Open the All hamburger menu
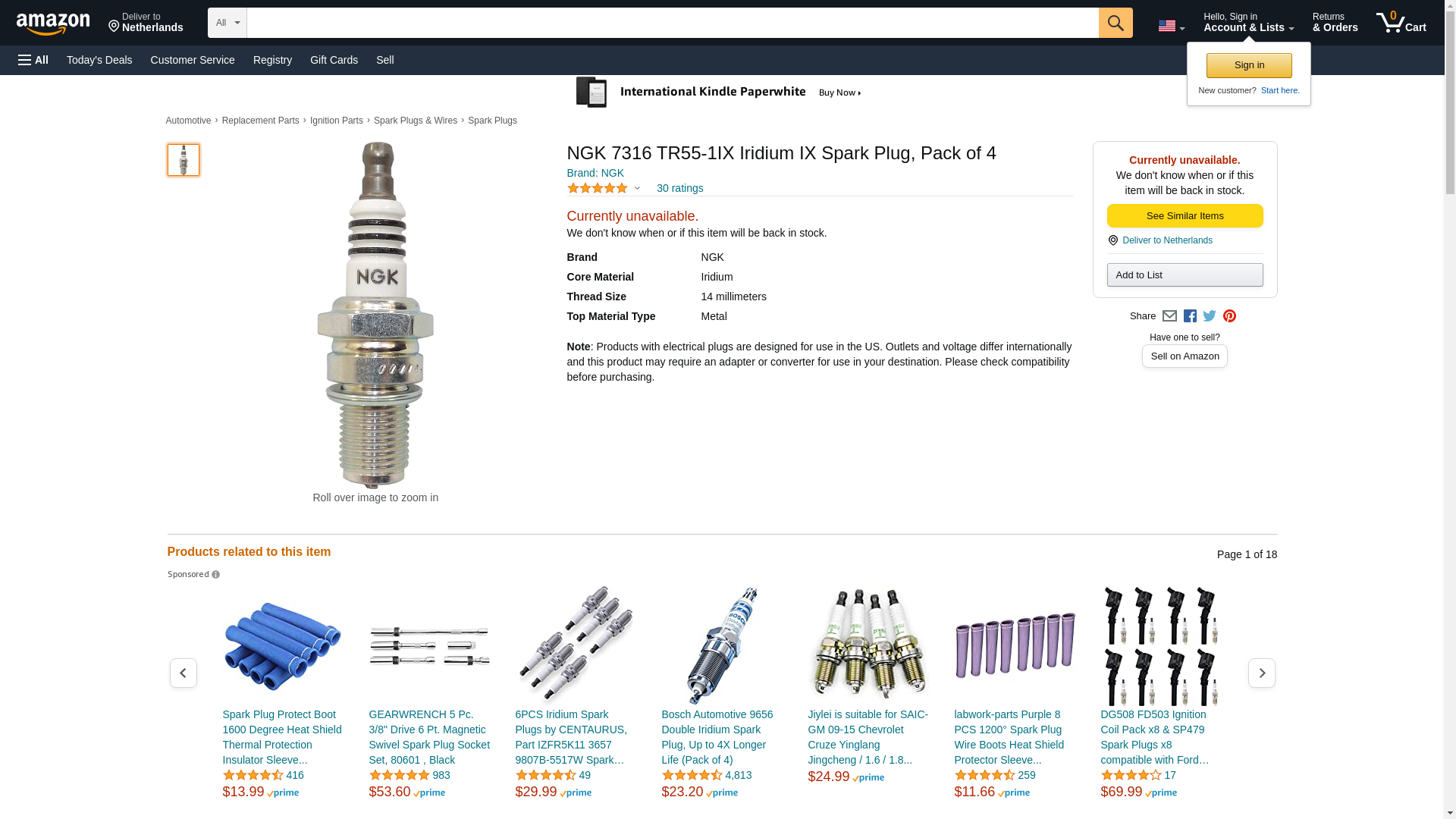Viewport: 1456px width, 819px height. coord(33,60)
